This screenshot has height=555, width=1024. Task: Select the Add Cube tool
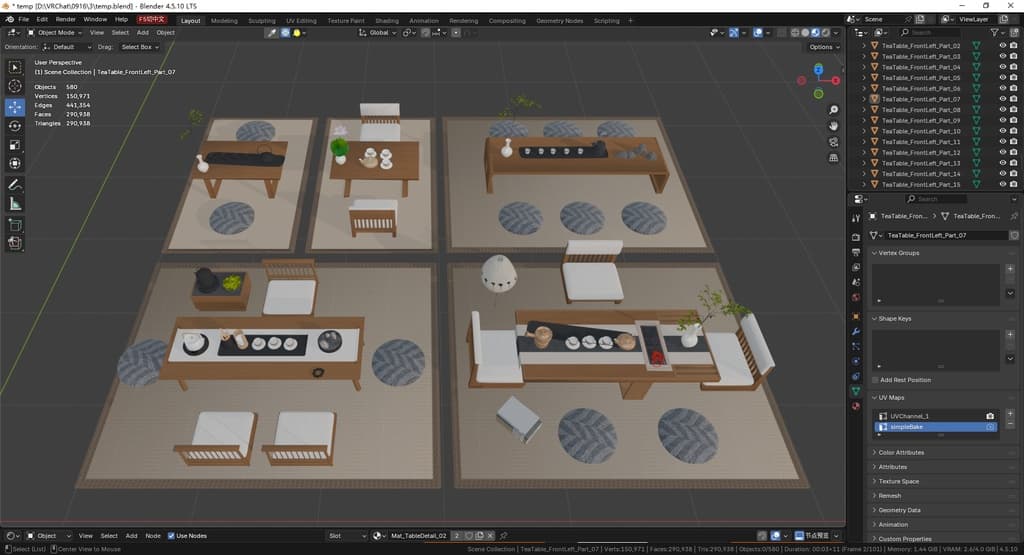(14, 225)
